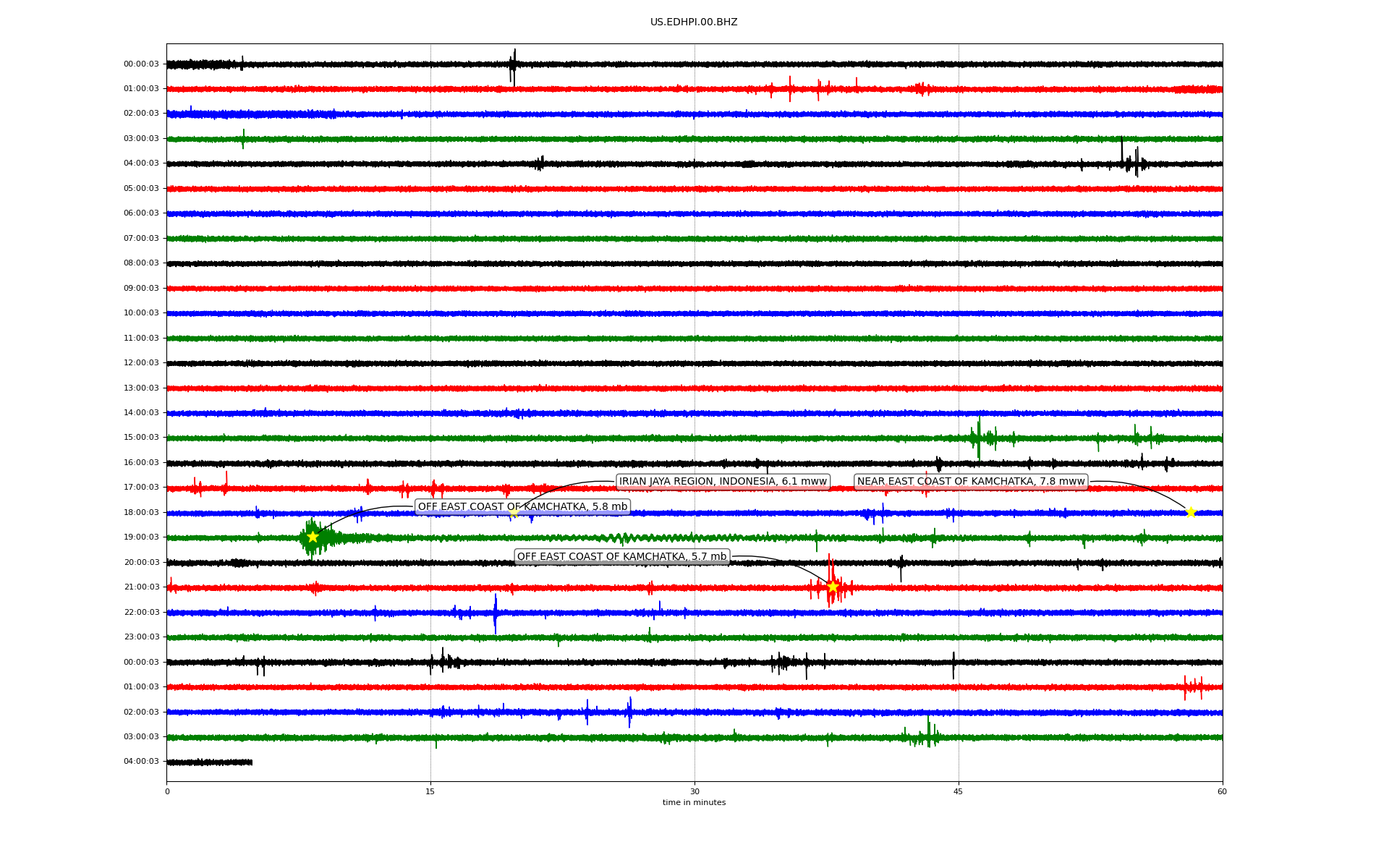The width and height of the screenshot is (1389, 868).
Task: Click the star marker for the Irian Jaya event
Action: coord(514,512)
